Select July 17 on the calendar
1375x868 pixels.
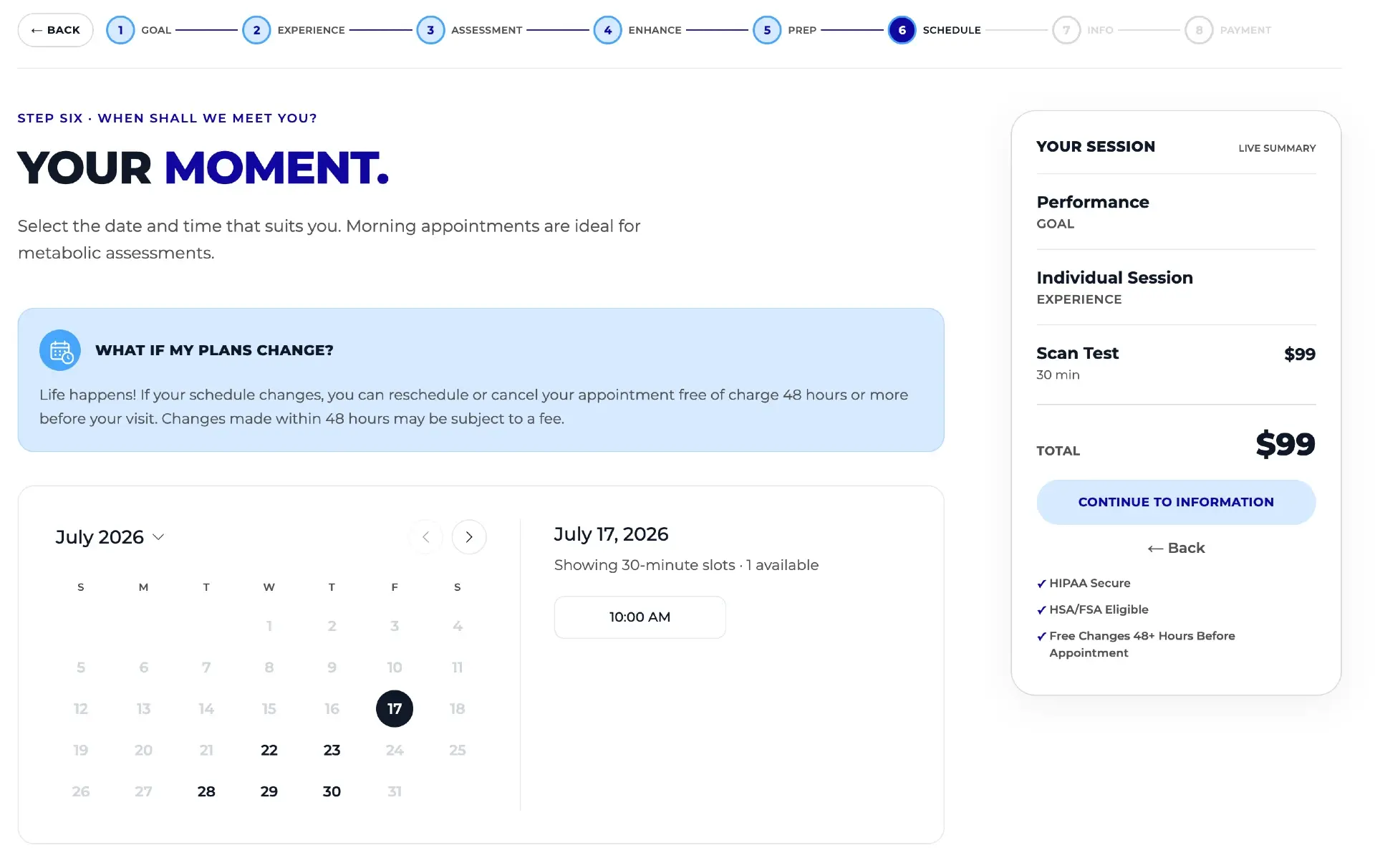pos(395,709)
